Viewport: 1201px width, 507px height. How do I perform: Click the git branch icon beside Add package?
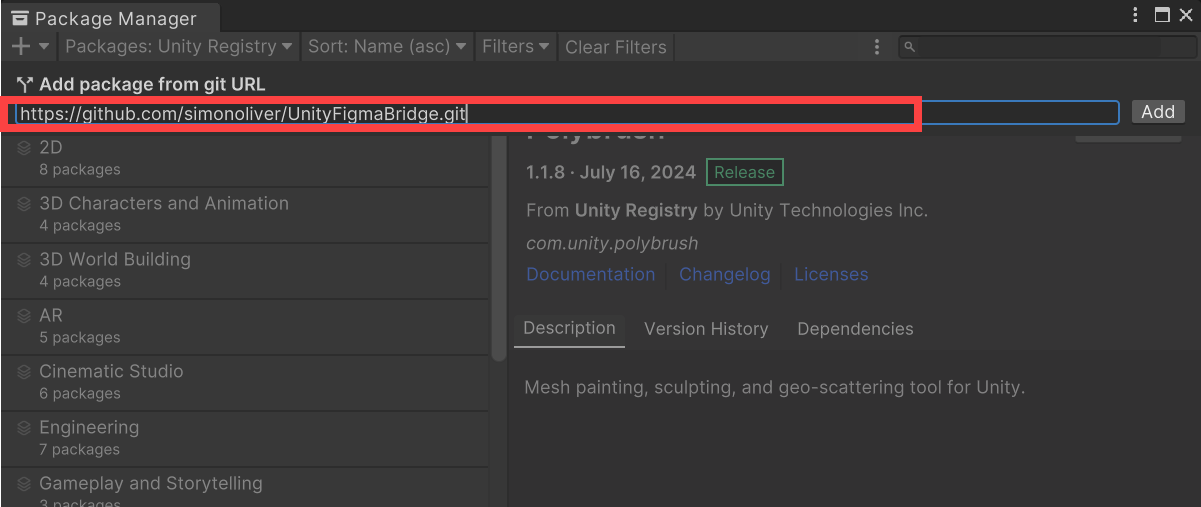(x=24, y=85)
